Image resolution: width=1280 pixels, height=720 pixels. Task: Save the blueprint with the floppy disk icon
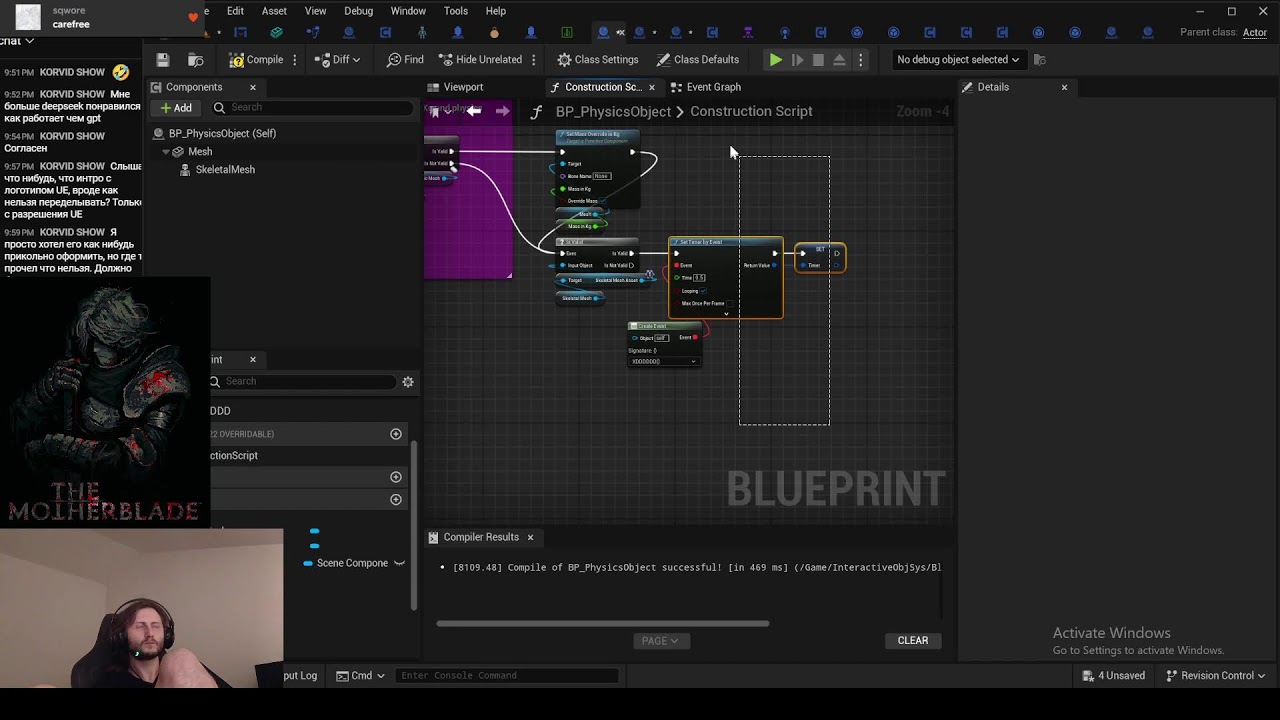coord(163,60)
